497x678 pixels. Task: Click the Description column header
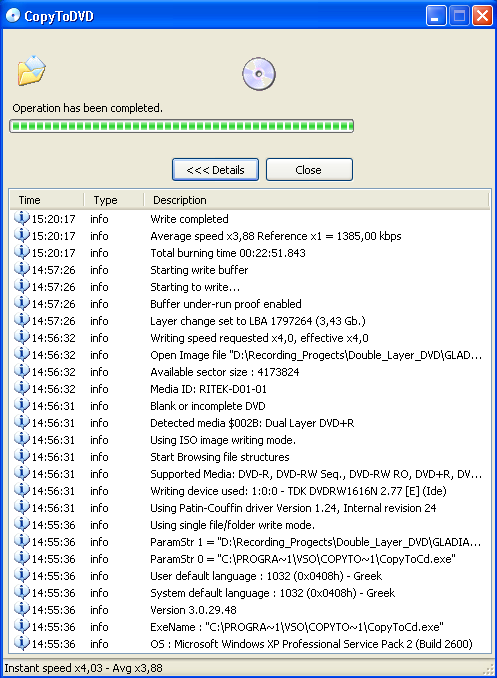[x=316, y=200]
